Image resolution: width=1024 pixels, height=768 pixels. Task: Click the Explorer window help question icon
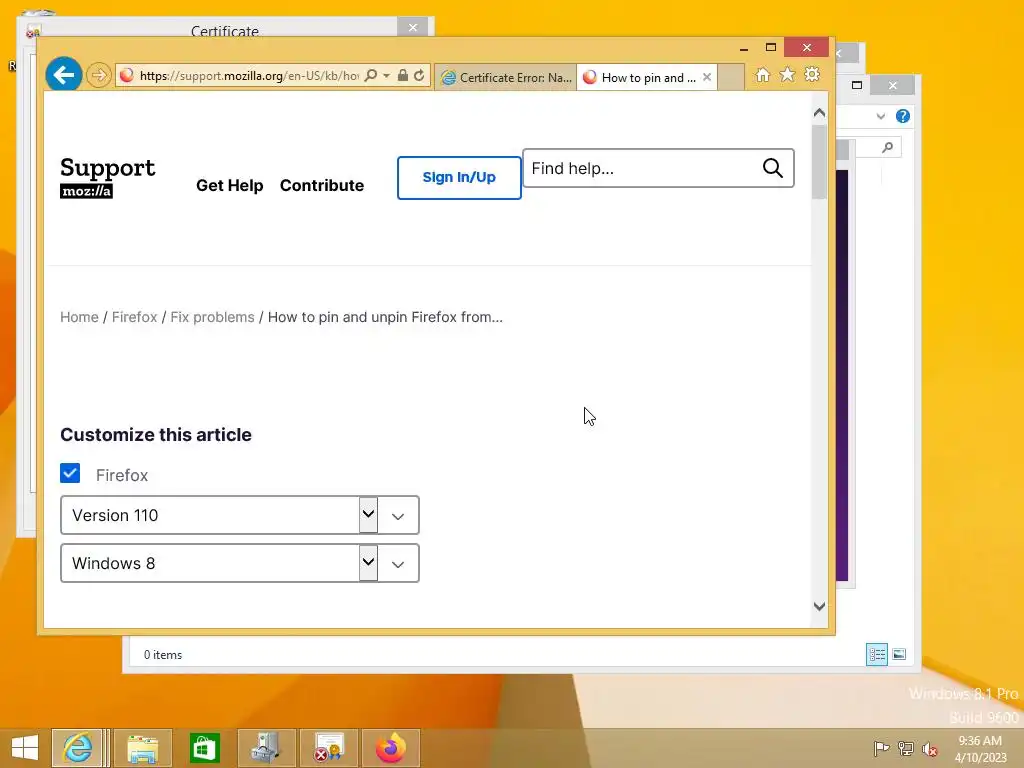[x=903, y=116]
